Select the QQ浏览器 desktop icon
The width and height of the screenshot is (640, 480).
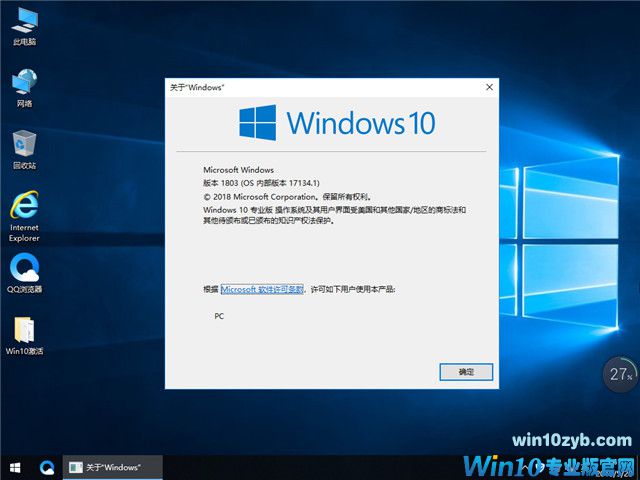(x=24, y=273)
